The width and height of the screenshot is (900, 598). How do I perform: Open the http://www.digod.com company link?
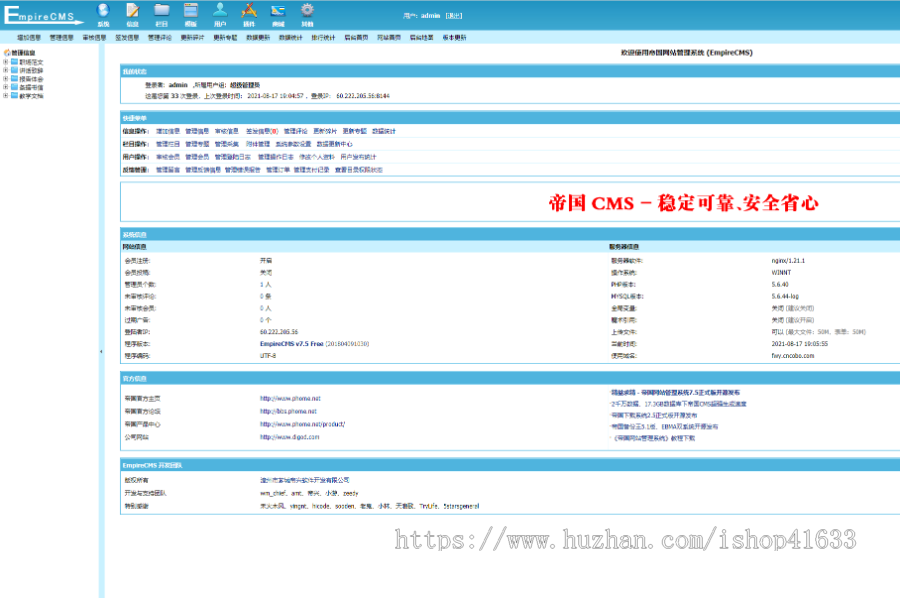point(289,437)
